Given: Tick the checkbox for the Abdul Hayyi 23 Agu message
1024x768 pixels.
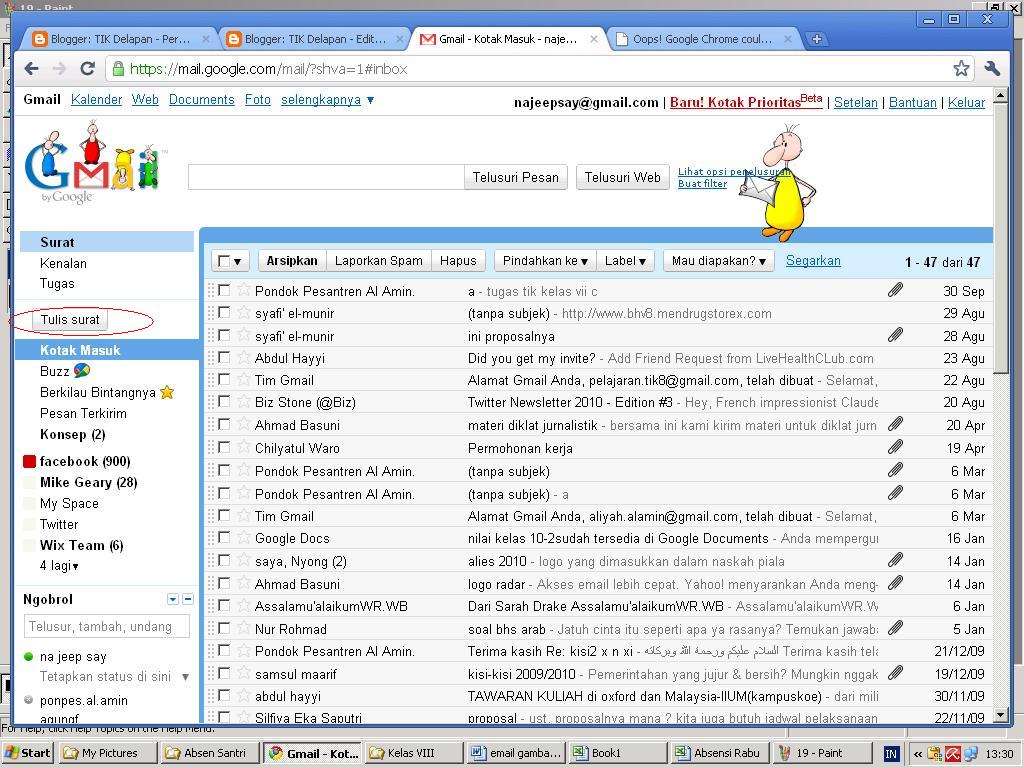Looking at the screenshot, I should [x=224, y=357].
